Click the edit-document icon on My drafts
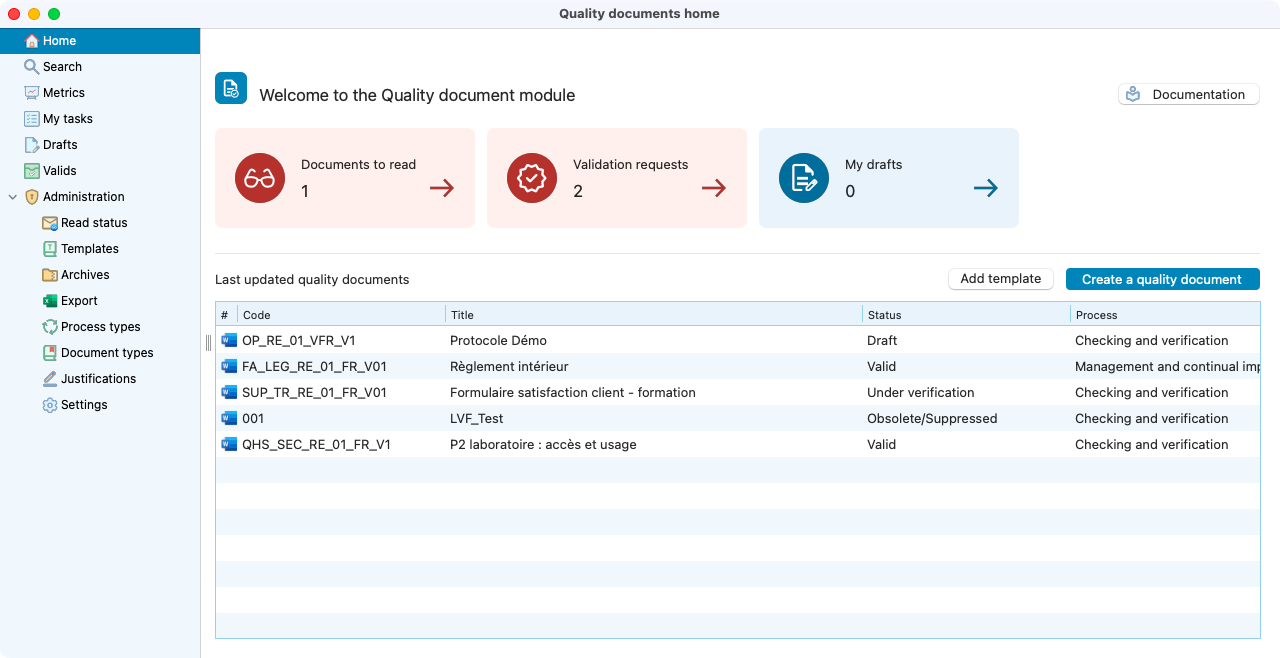Image resolution: width=1280 pixels, height=658 pixels. [804, 178]
